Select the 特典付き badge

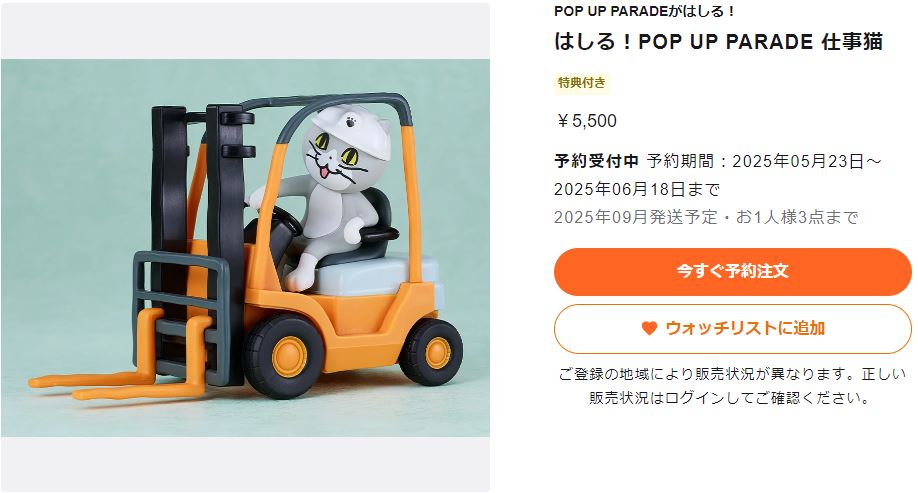pos(581,83)
